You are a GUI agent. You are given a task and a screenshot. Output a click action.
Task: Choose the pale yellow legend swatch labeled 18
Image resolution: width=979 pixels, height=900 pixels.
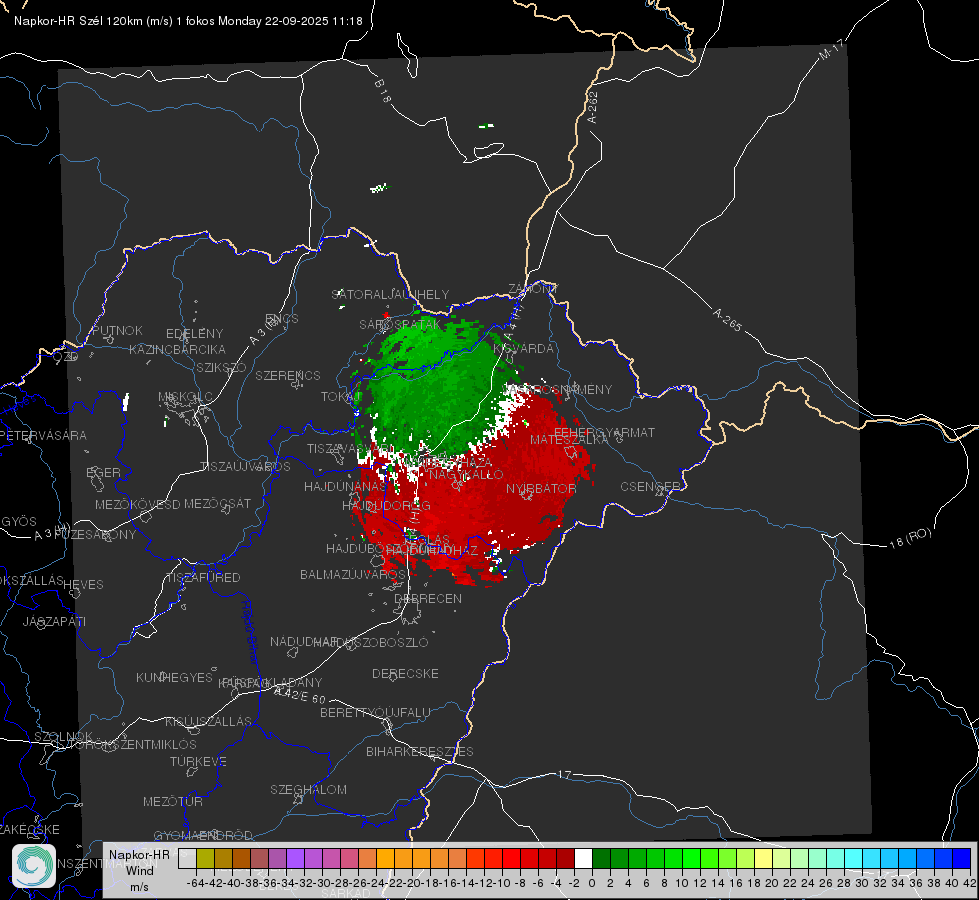(x=764, y=859)
